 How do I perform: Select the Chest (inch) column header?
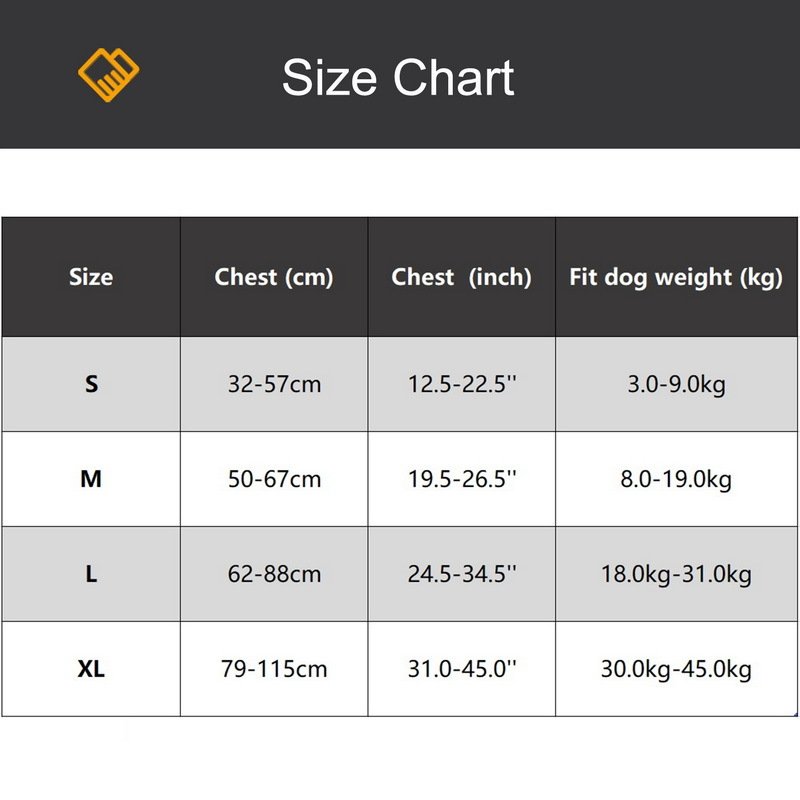[x=461, y=277]
